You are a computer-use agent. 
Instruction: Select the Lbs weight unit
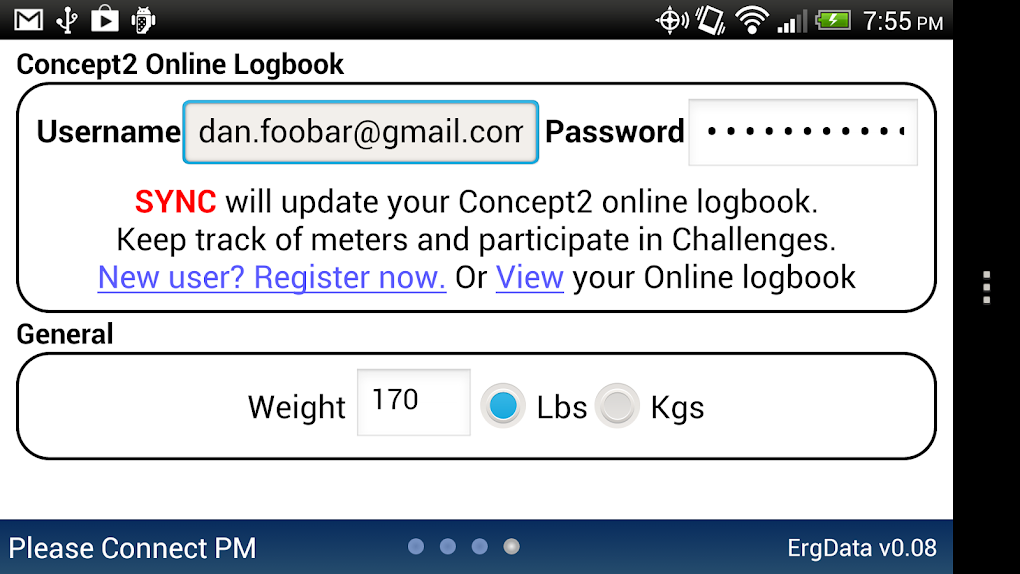click(x=503, y=406)
